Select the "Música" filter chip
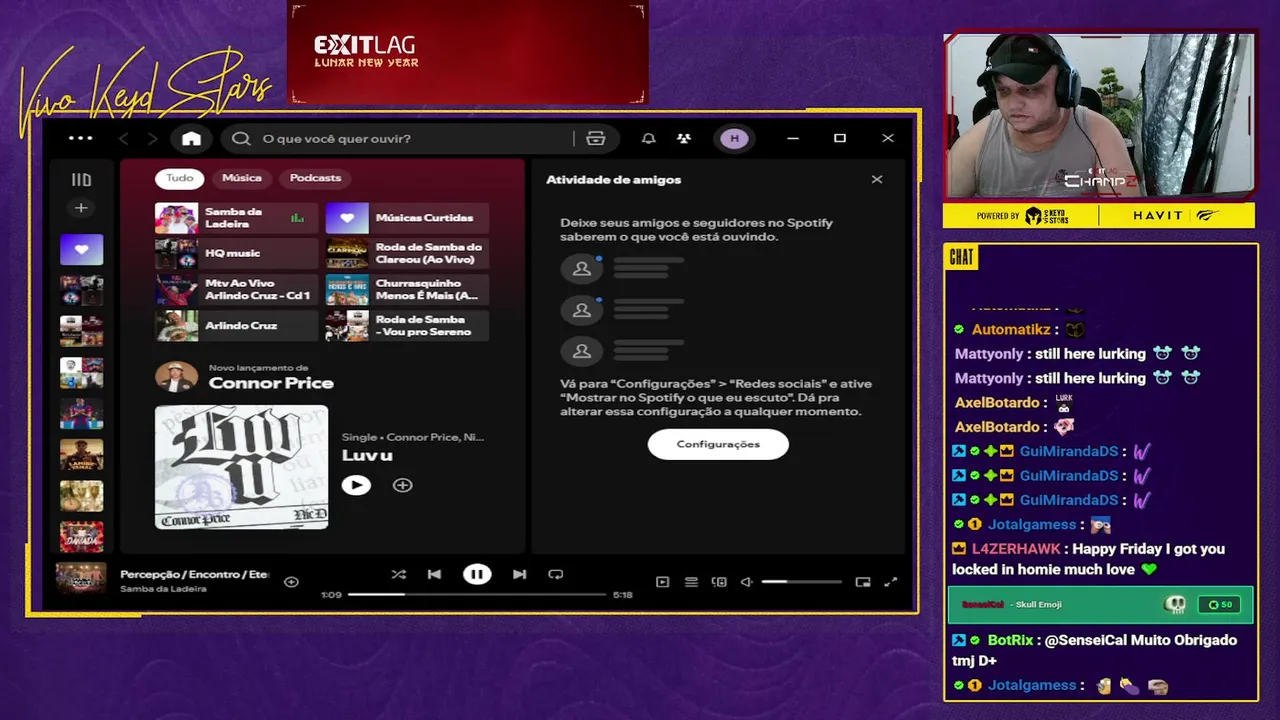This screenshot has width=1280, height=720. coord(242,178)
